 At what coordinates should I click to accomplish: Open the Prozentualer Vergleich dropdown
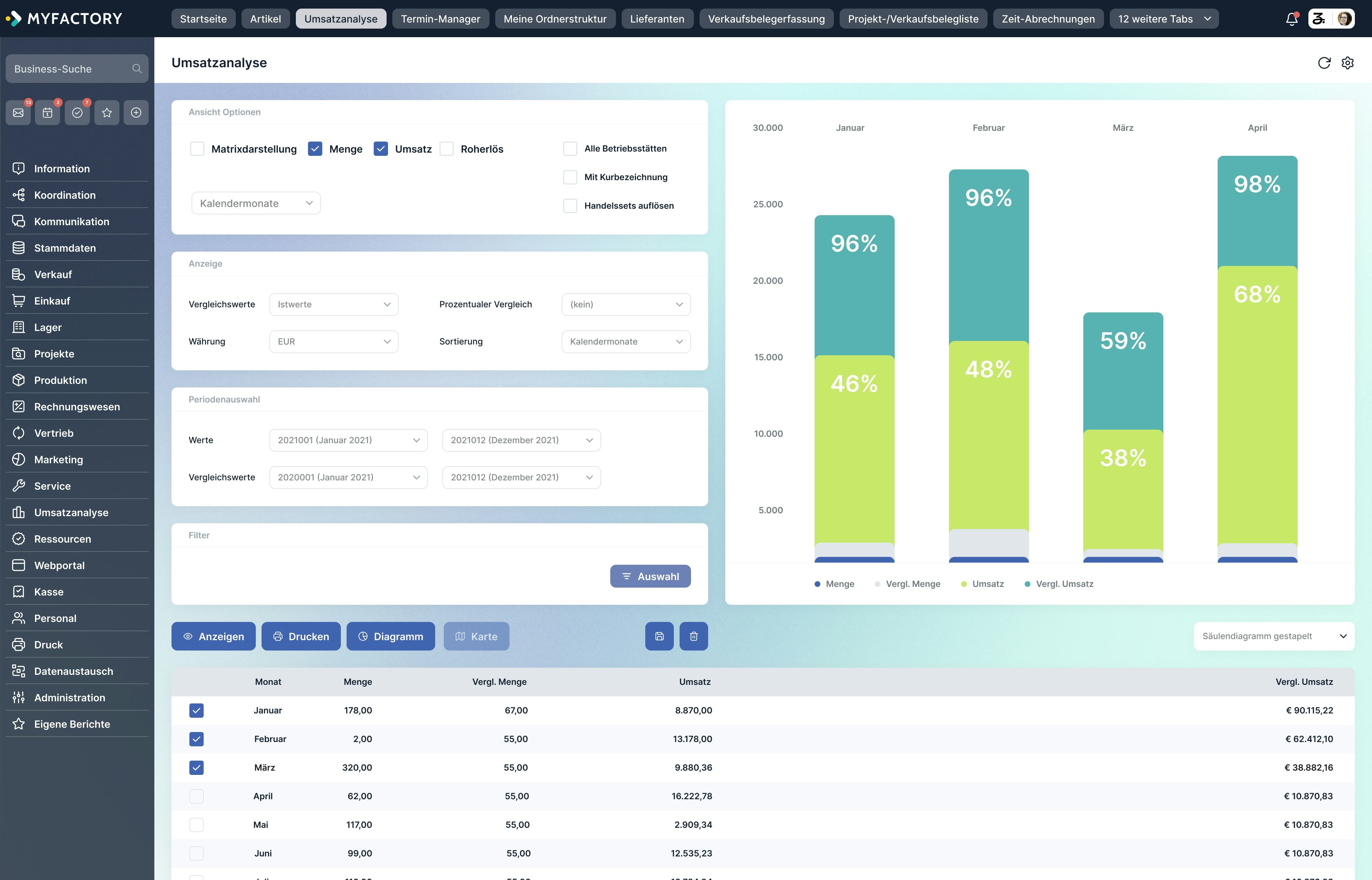click(626, 304)
